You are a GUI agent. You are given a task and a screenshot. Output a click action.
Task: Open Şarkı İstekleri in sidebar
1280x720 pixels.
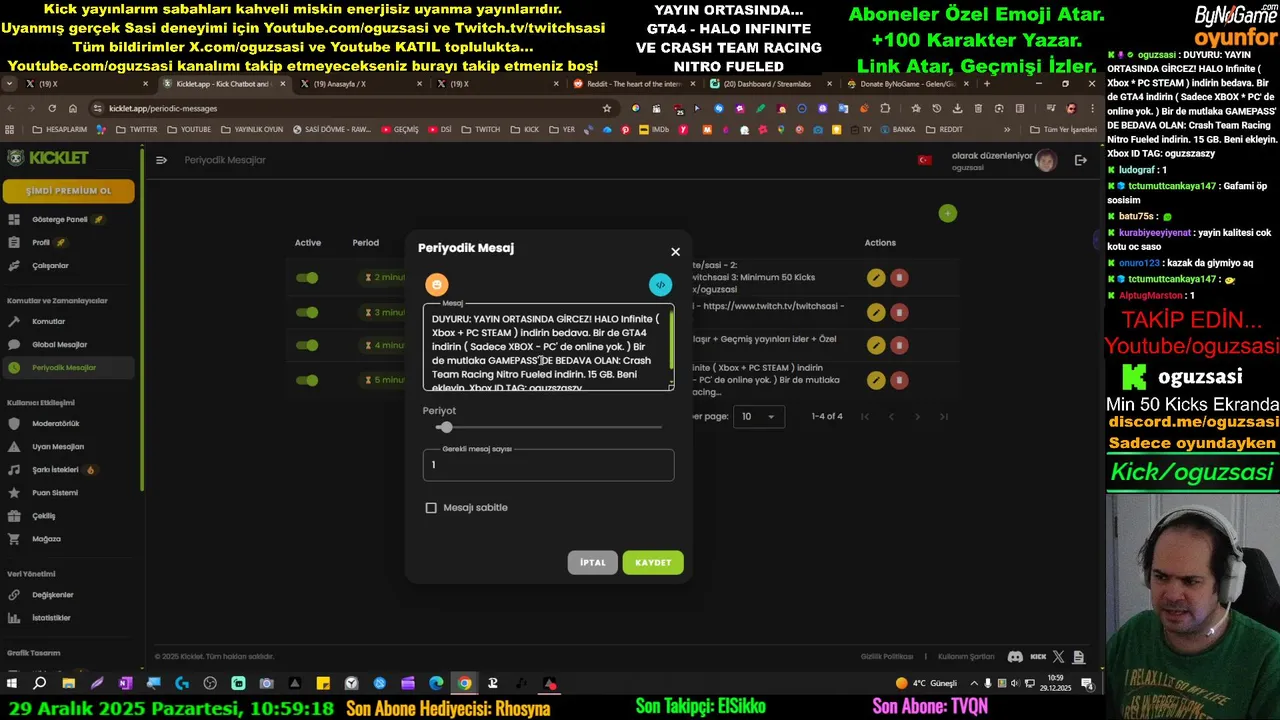pos(68,469)
